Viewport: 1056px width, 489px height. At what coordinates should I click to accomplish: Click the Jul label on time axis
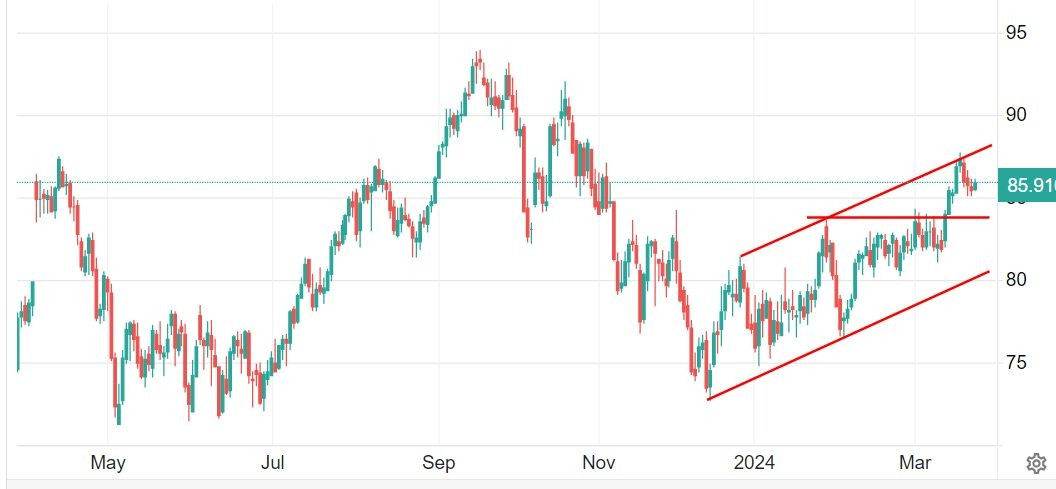[x=273, y=463]
